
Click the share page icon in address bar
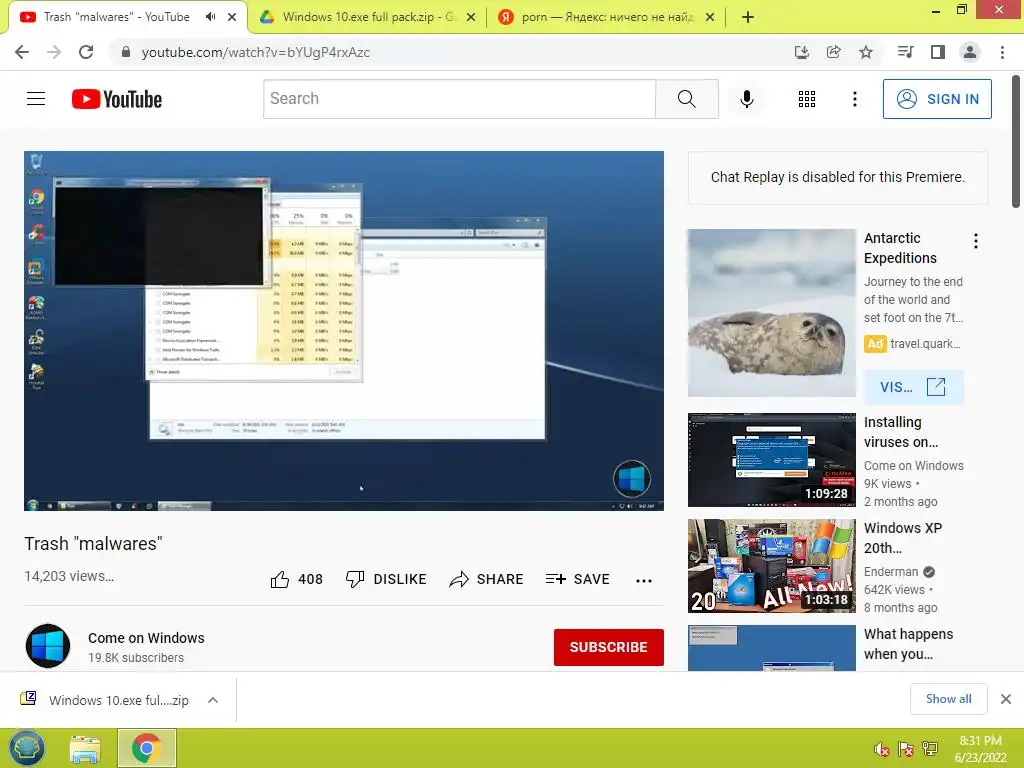(833, 52)
